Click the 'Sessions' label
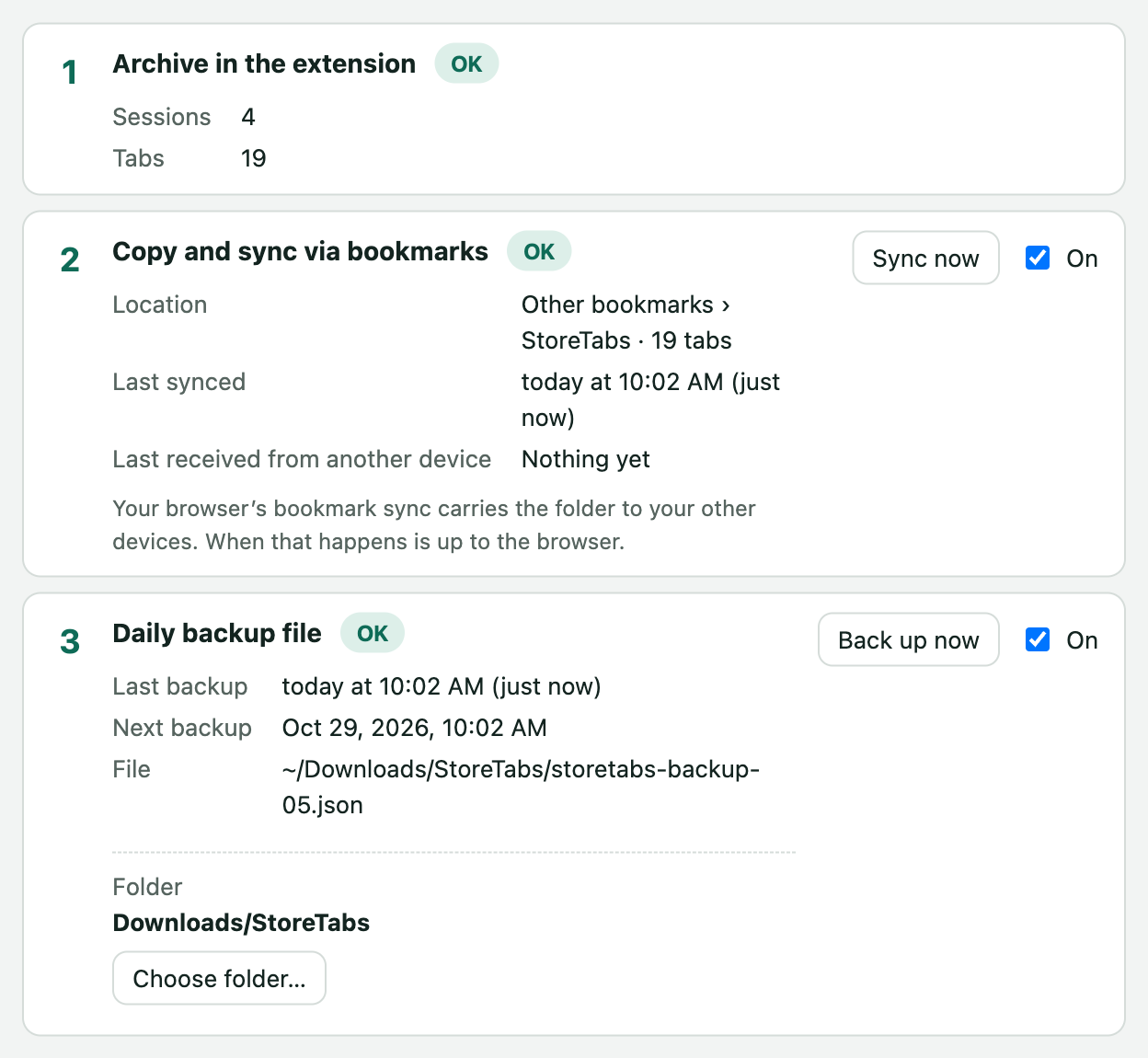The width and height of the screenshot is (1148, 1058). pyautogui.click(x=162, y=117)
